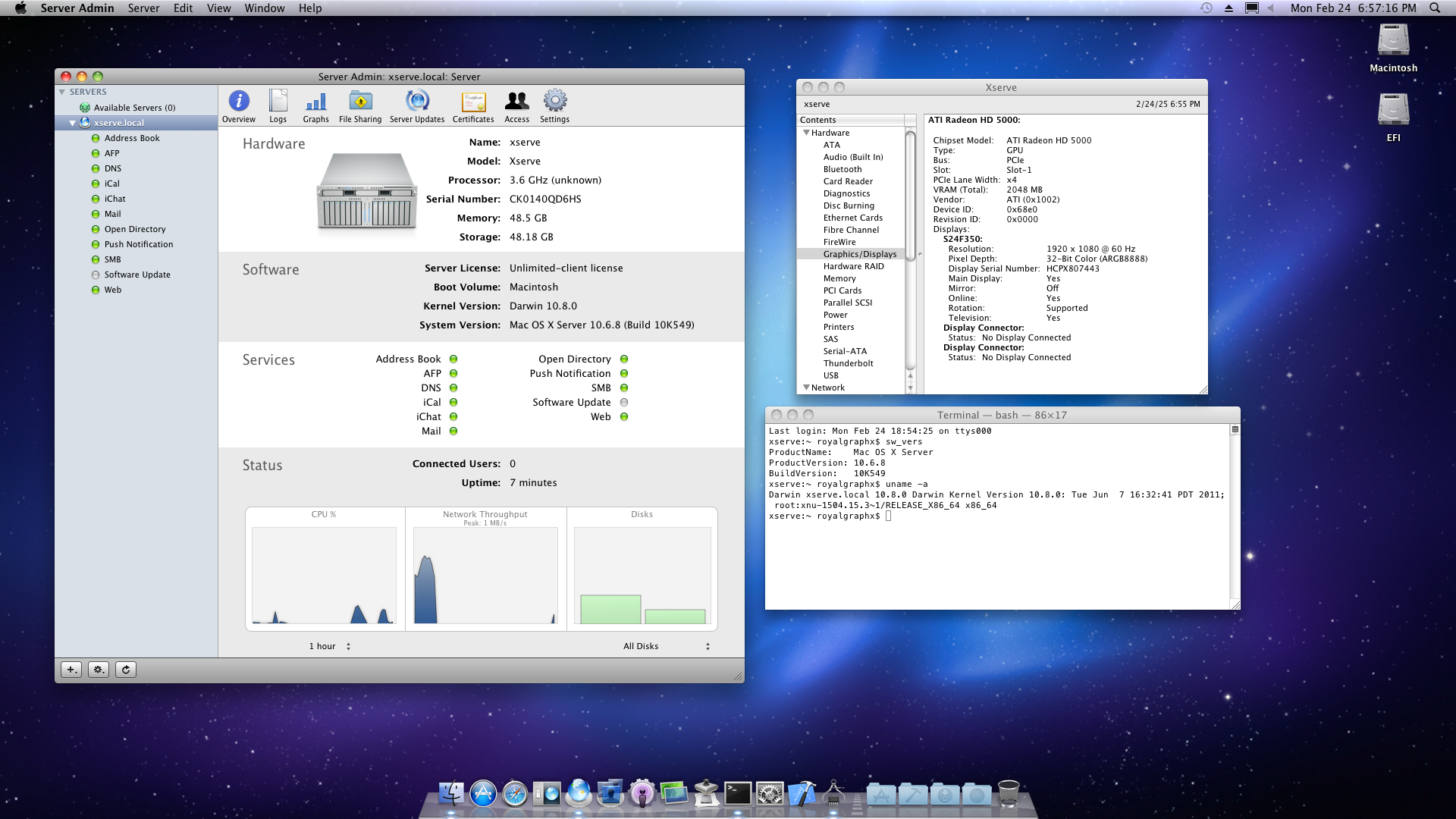Open Server Updates in the toolbar
This screenshot has width=1456, height=819.
point(417,106)
